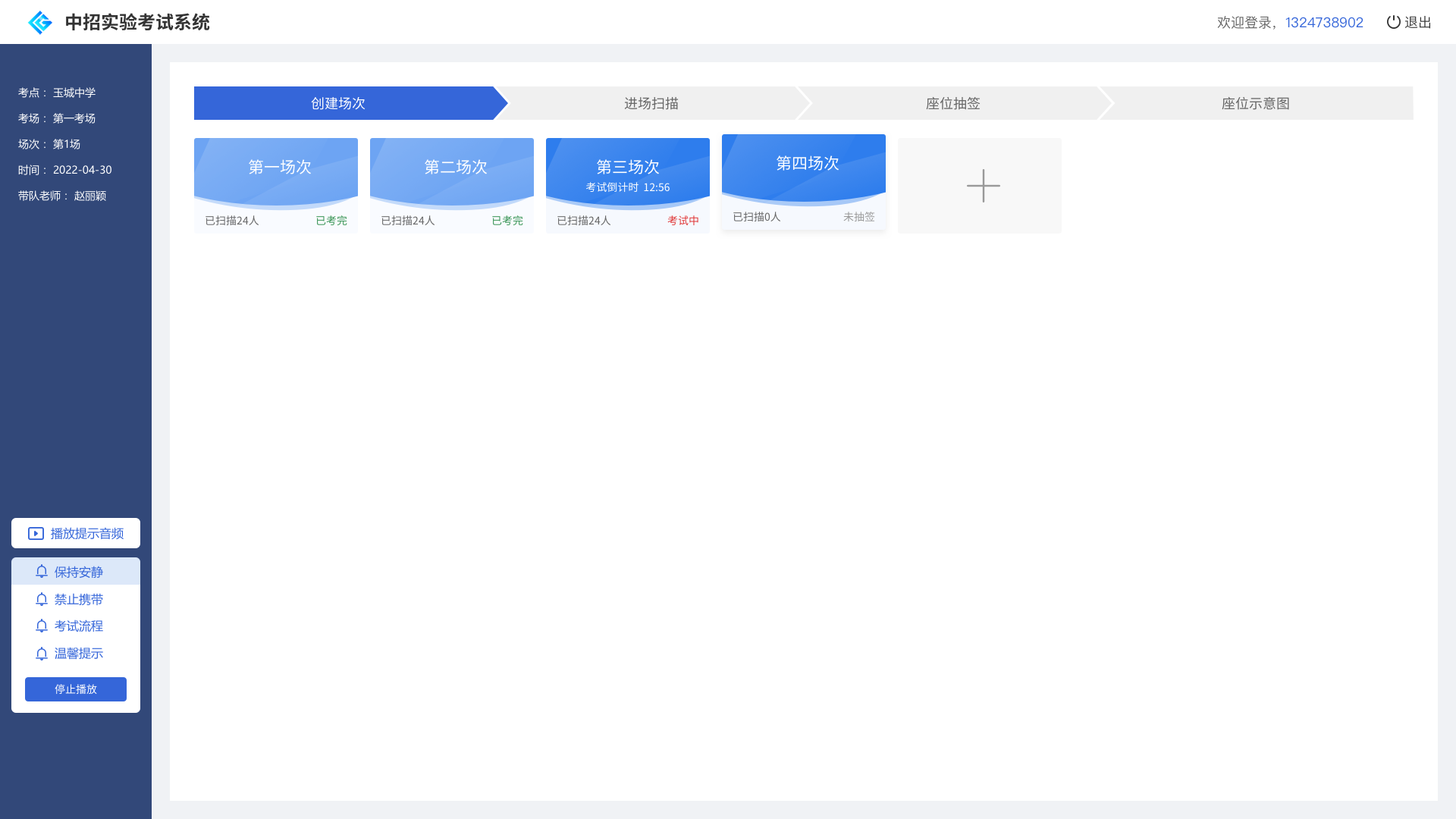Toggle 播放提示音频 audio playback control

(x=76, y=533)
